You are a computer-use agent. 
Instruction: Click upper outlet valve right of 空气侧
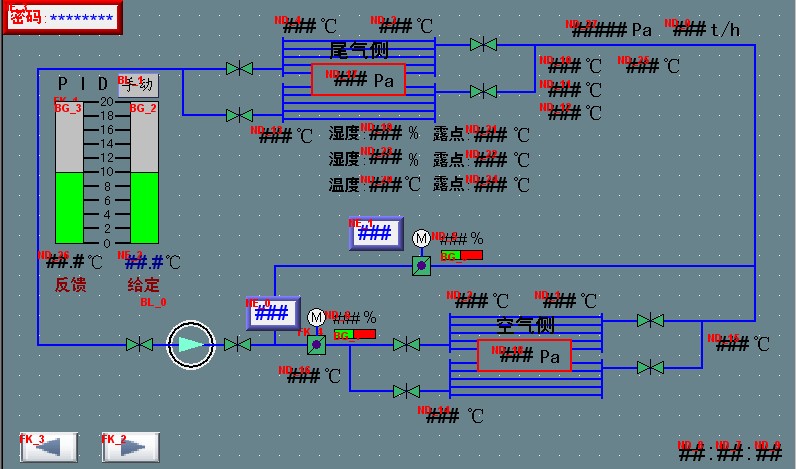(x=650, y=321)
